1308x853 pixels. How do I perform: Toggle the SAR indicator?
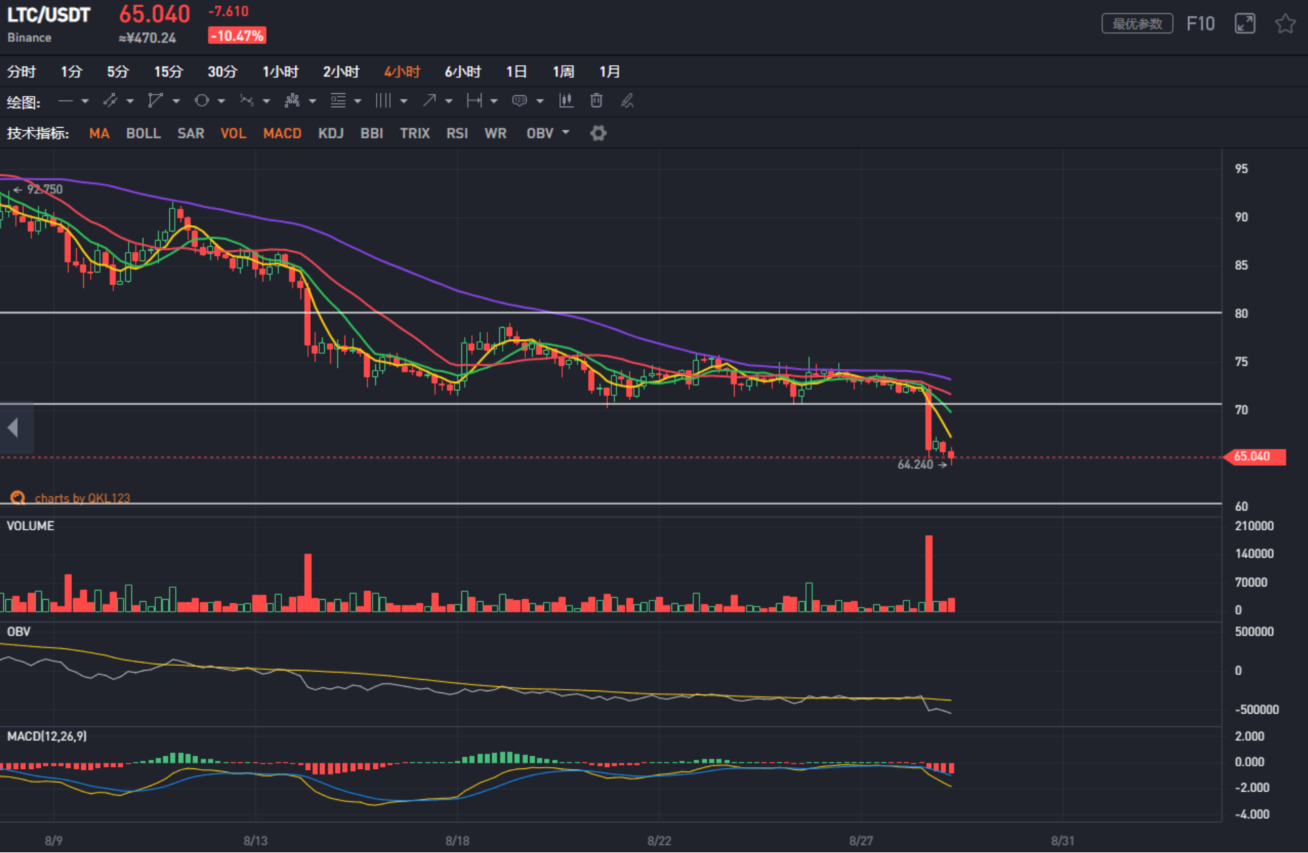point(191,133)
